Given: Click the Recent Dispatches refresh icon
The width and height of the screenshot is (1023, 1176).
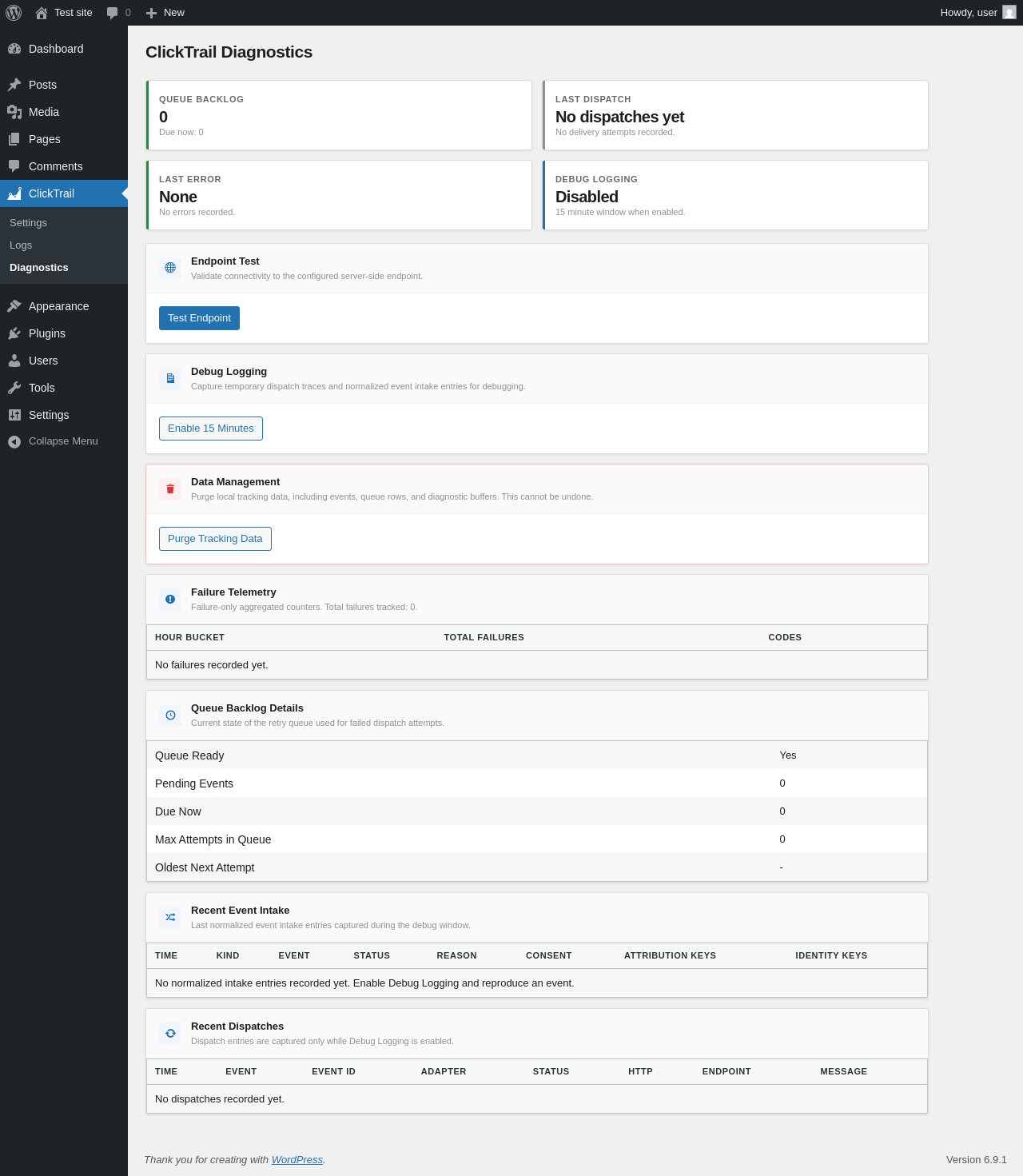Looking at the screenshot, I should coord(170,1033).
